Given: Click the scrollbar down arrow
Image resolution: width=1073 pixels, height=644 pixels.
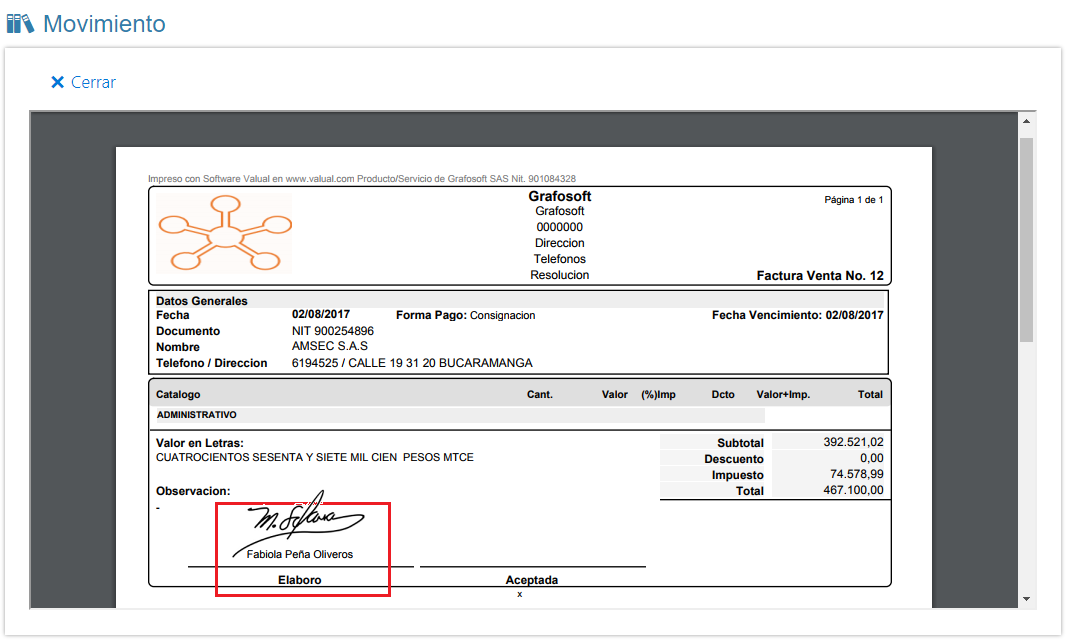Looking at the screenshot, I should click(x=1026, y=599).
